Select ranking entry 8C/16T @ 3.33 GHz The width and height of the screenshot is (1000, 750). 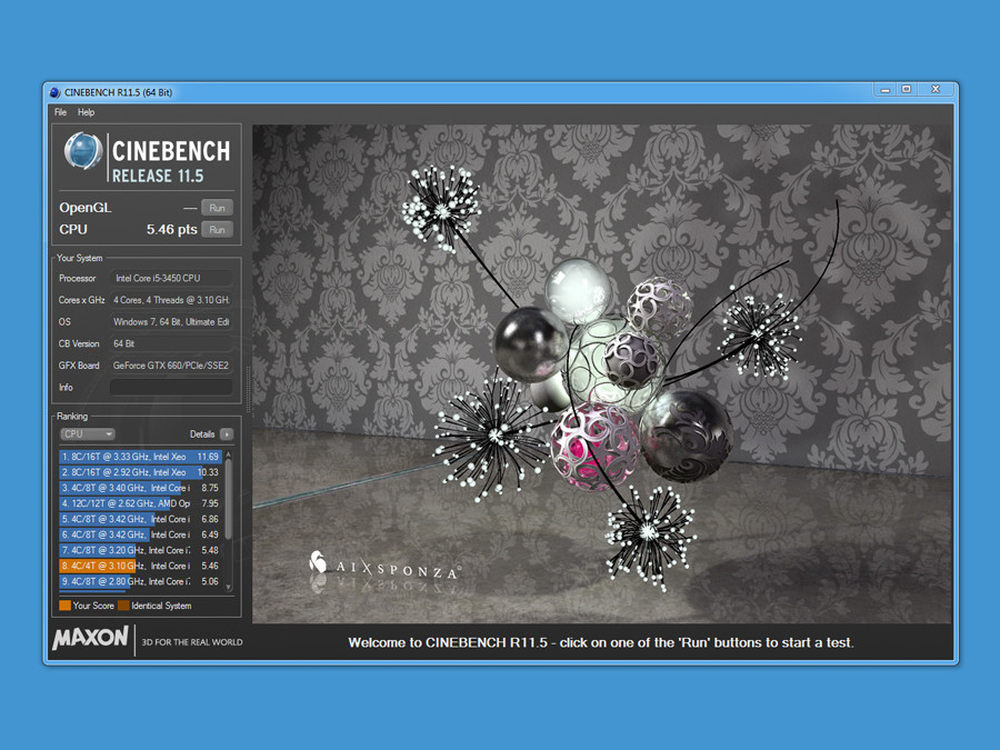coord(140,457)
